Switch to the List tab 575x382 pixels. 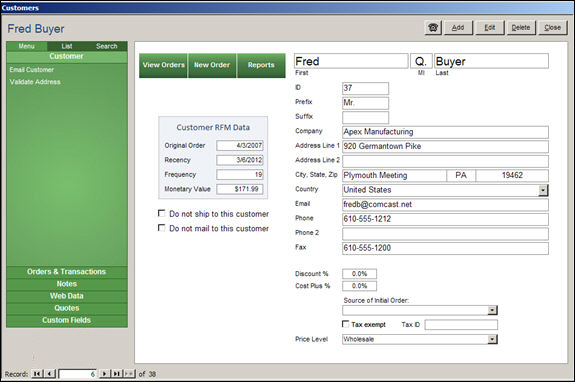coord(67,46)
